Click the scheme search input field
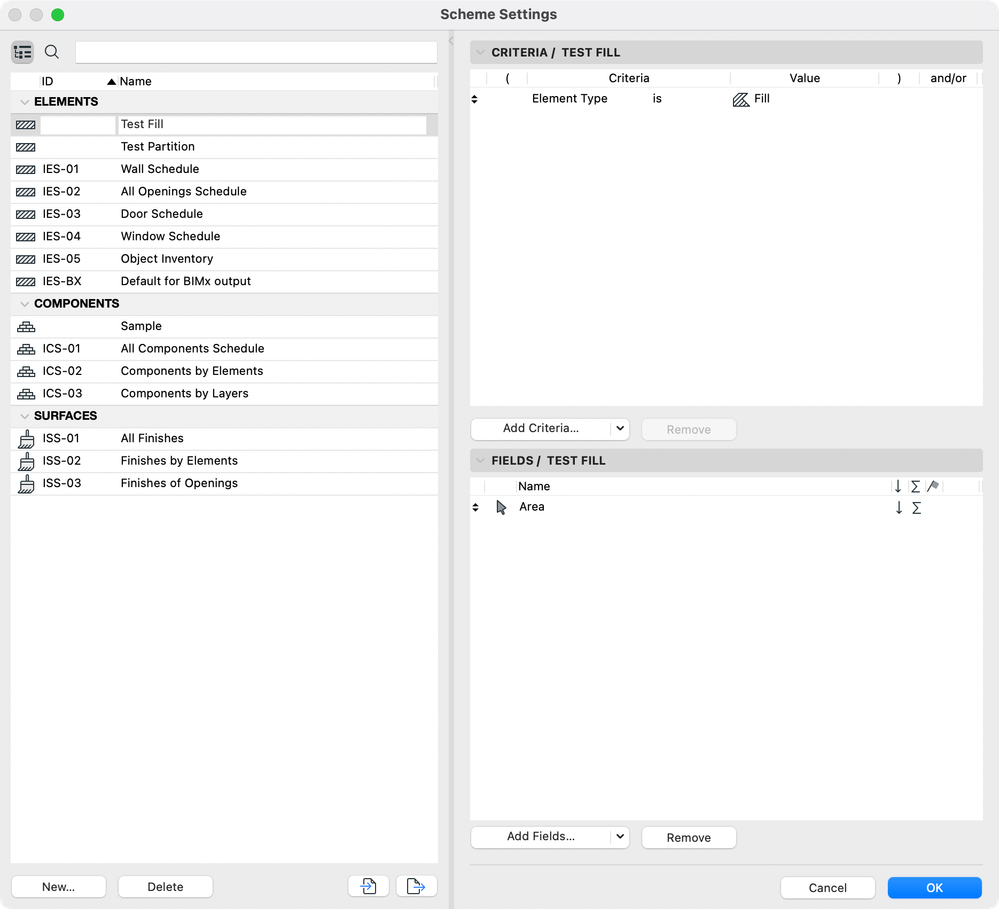This screenshot has height=909, width=999. pyautogui.click(x=256, y=52)
